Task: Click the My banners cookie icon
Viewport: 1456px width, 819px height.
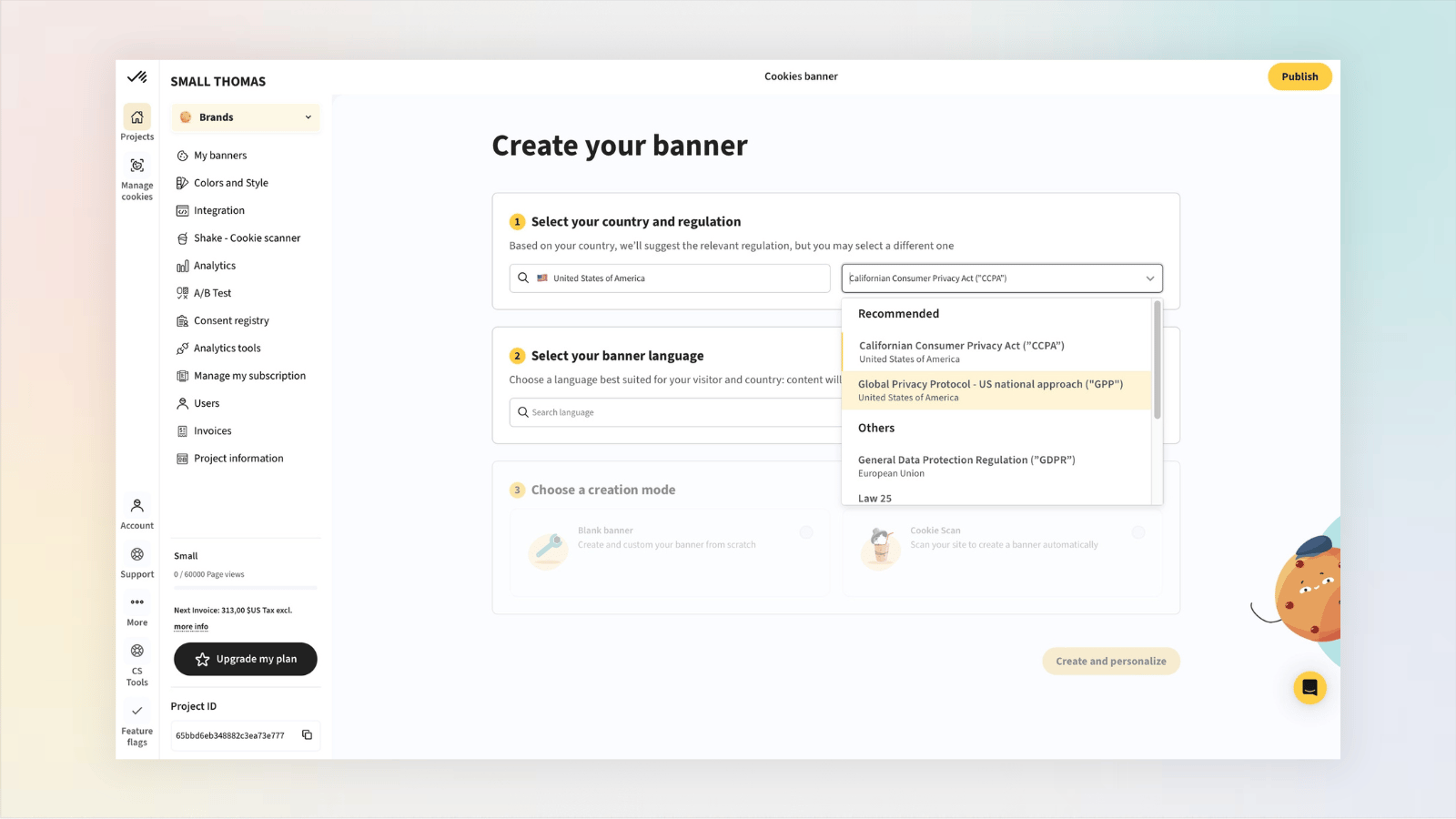Action: [x=182, y=156]
